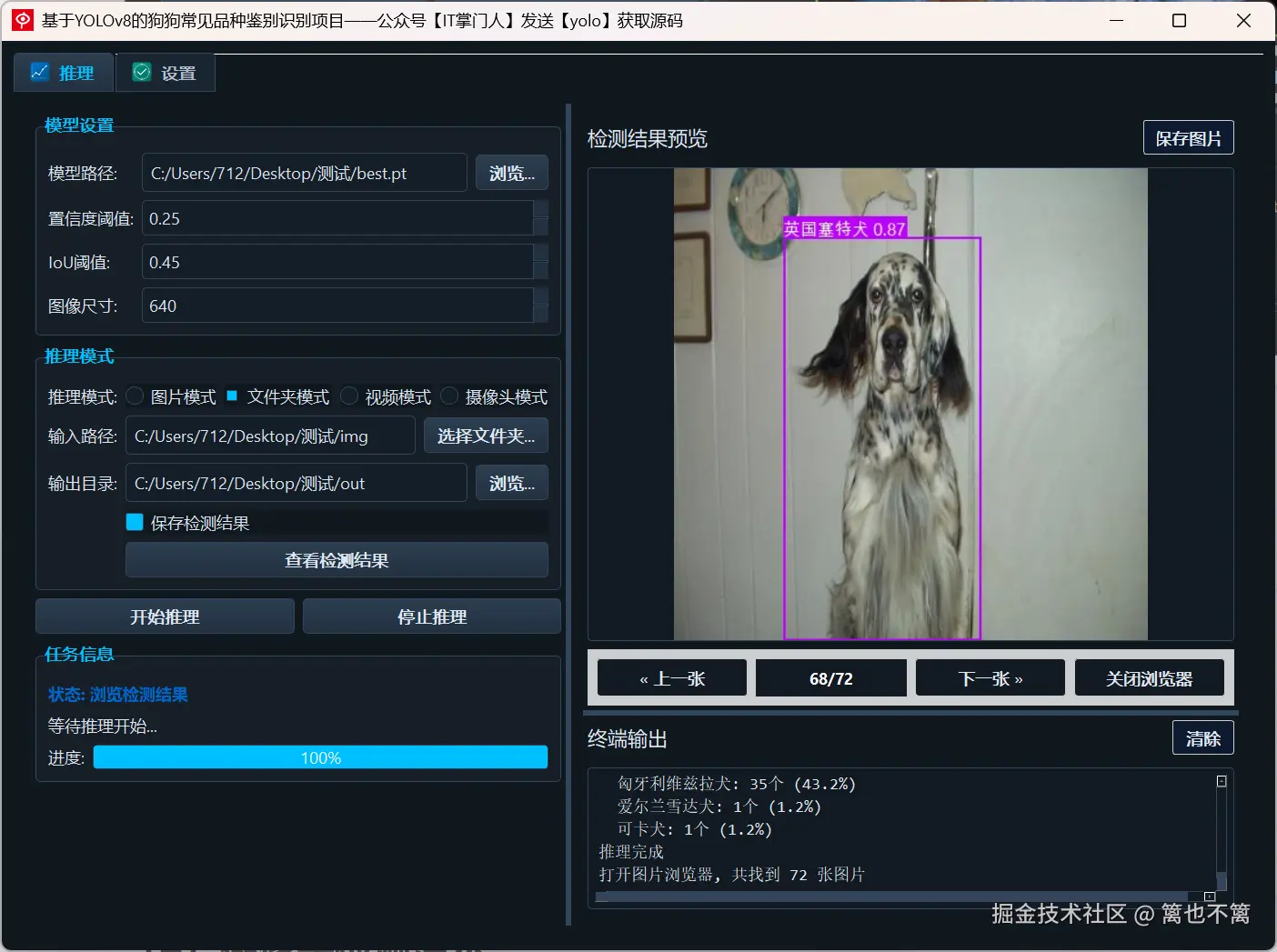Click terminal line 爱尔兰雪达犬: 1个 (1.2%)
This screenshot has height=952, width=1277.
[719, 806]
